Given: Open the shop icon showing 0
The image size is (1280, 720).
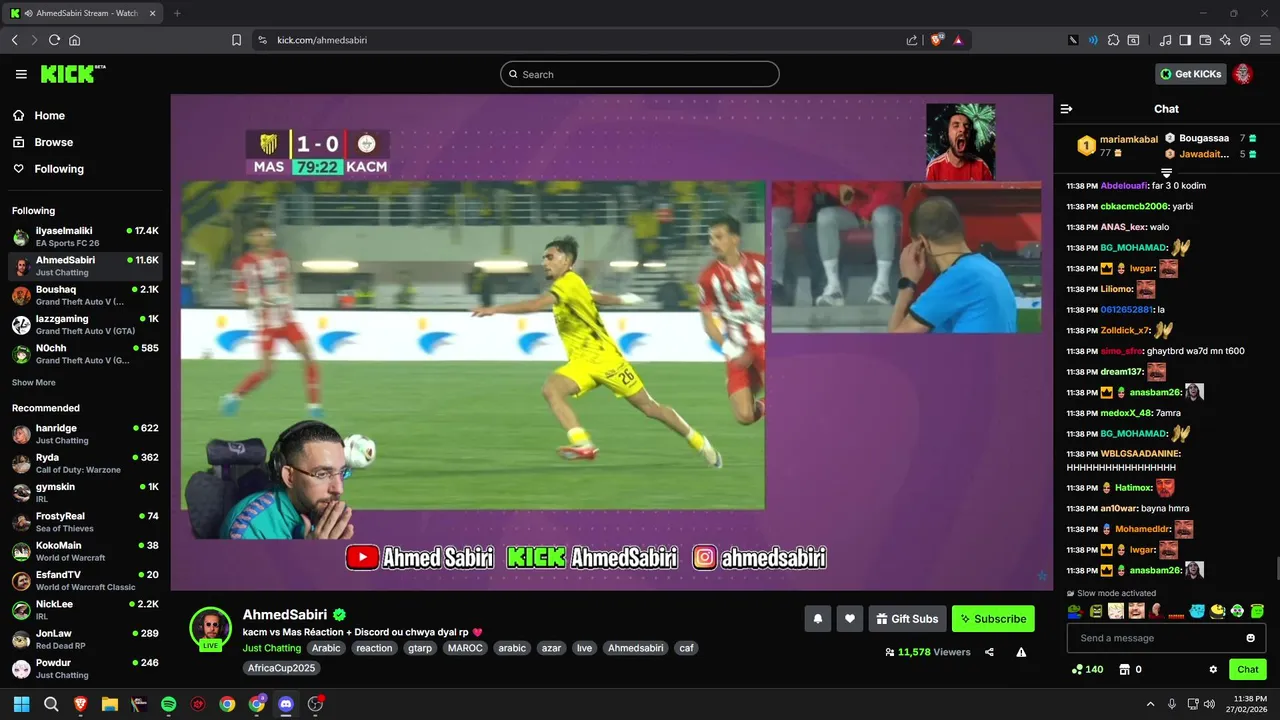Looking at the screenshot, I should pos(1130,670).
